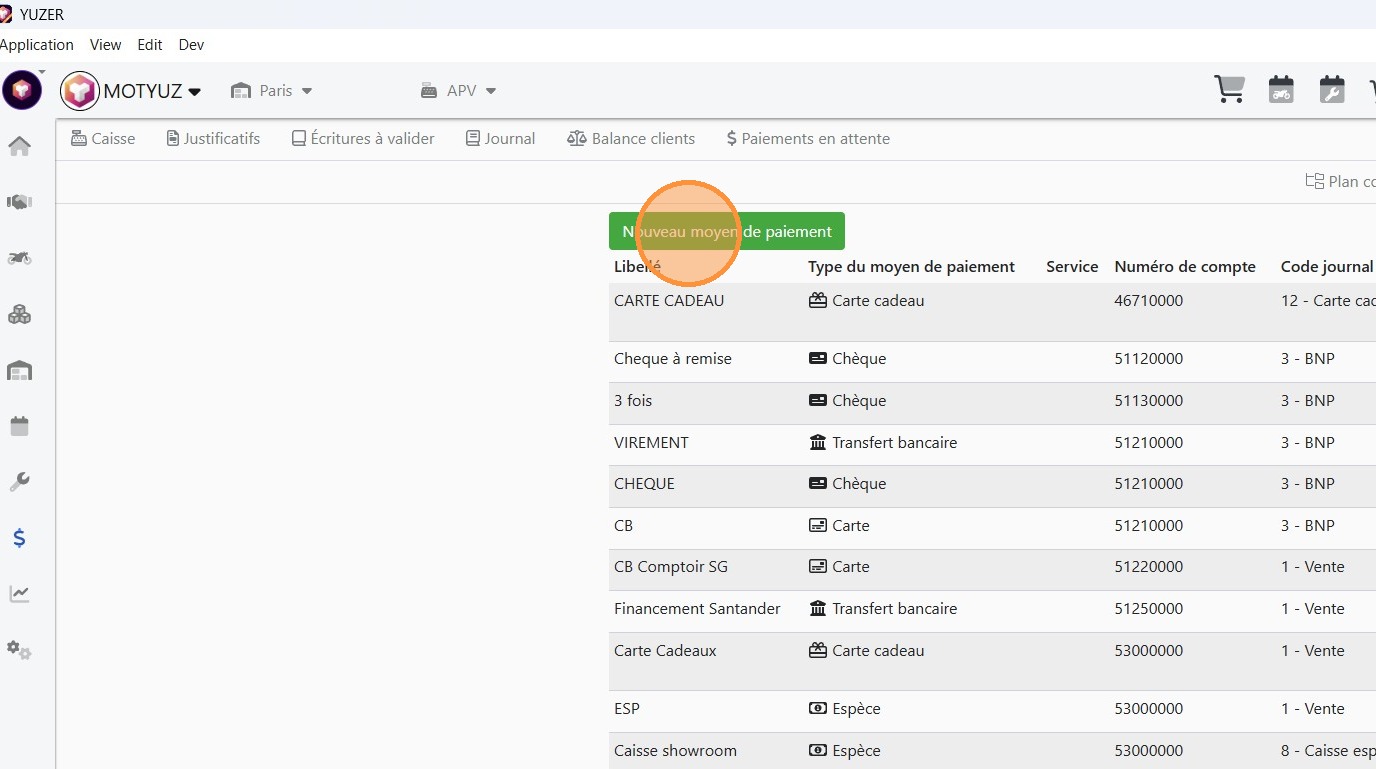Open the warehouse sidebar section
The width and height of the screenshot is (1376, 769).
click(20, 371)
